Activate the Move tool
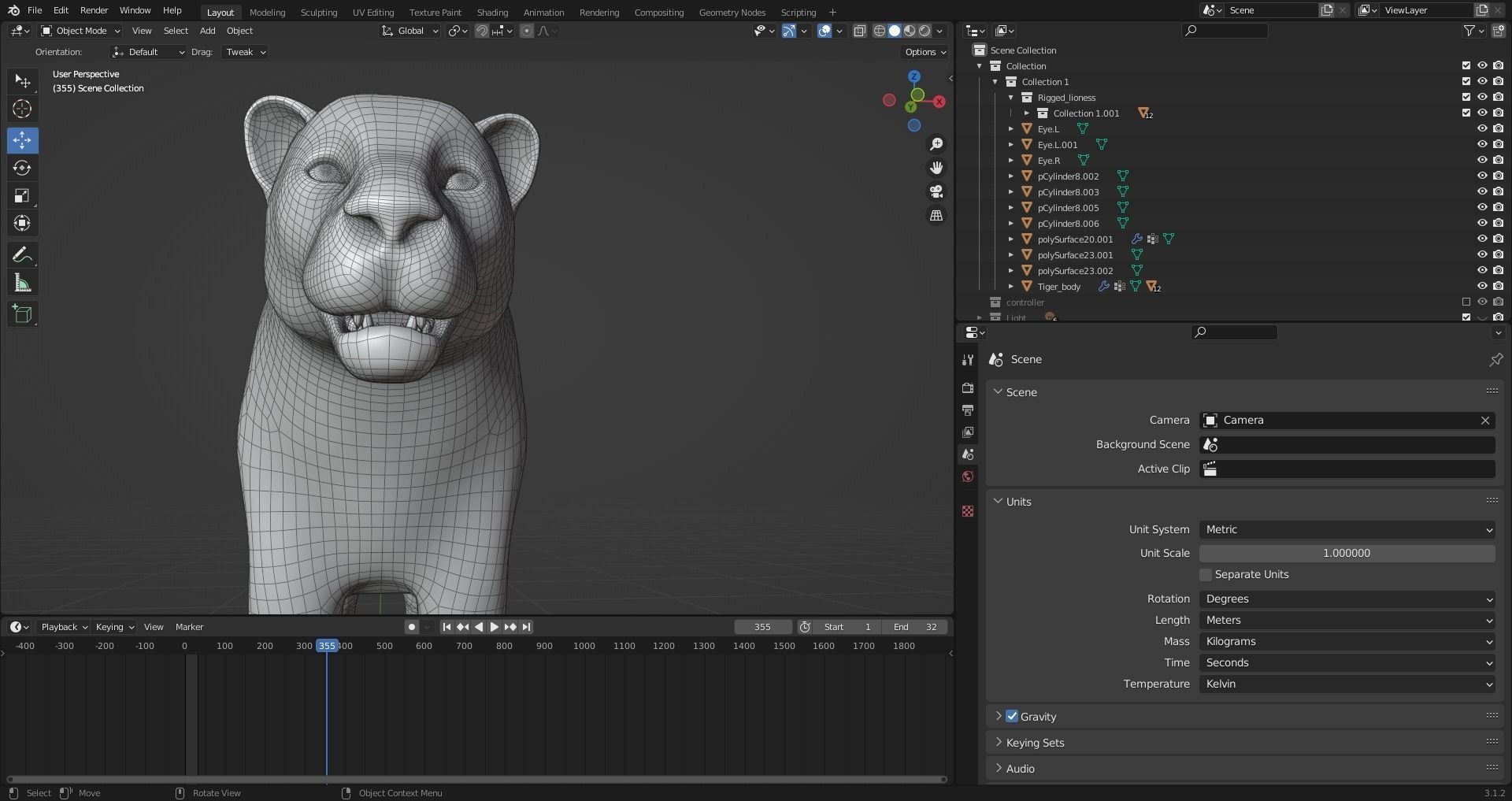The width and height of the screenshot is (1512, 801). pyautogui.click(x=22, y=140)
